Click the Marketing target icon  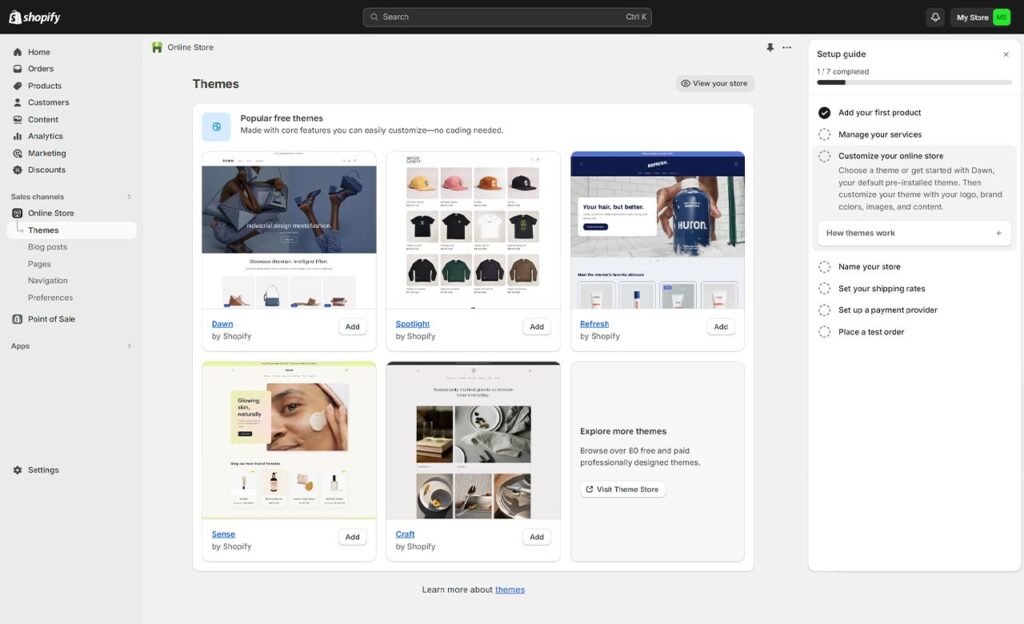point(18,153)
